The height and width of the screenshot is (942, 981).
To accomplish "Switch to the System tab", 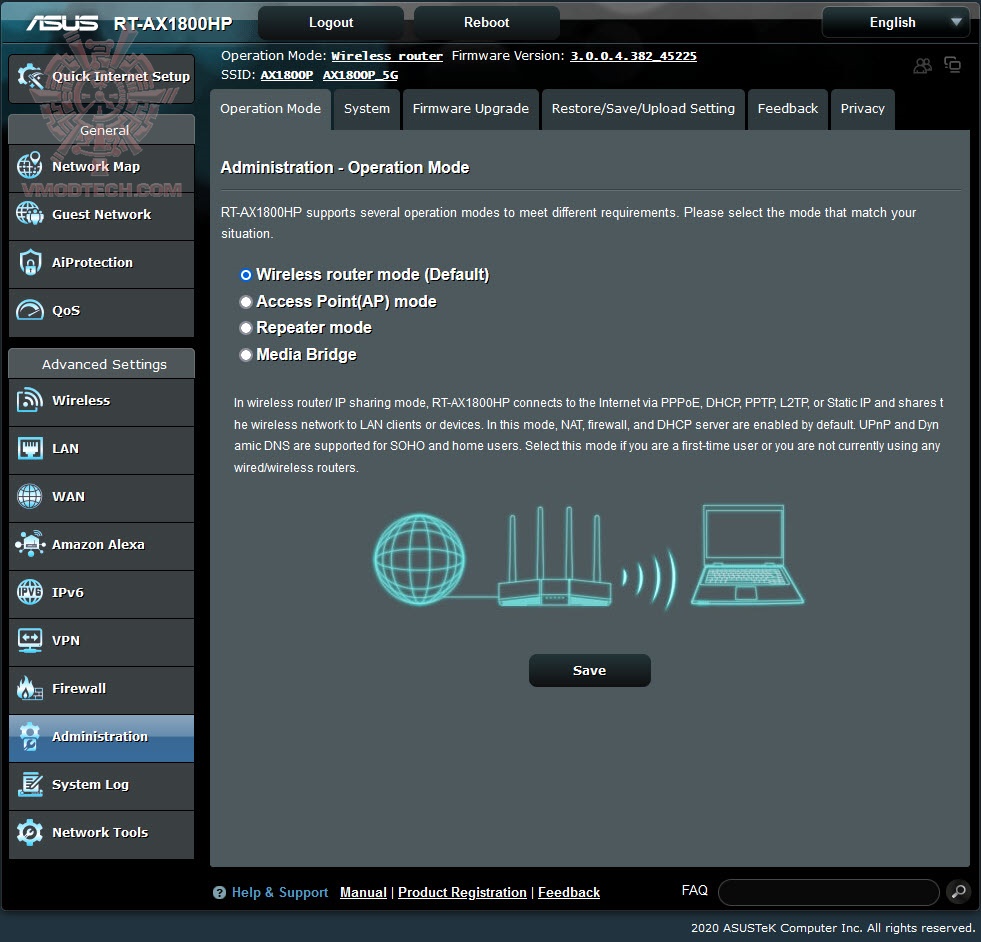I will [367, 109].
